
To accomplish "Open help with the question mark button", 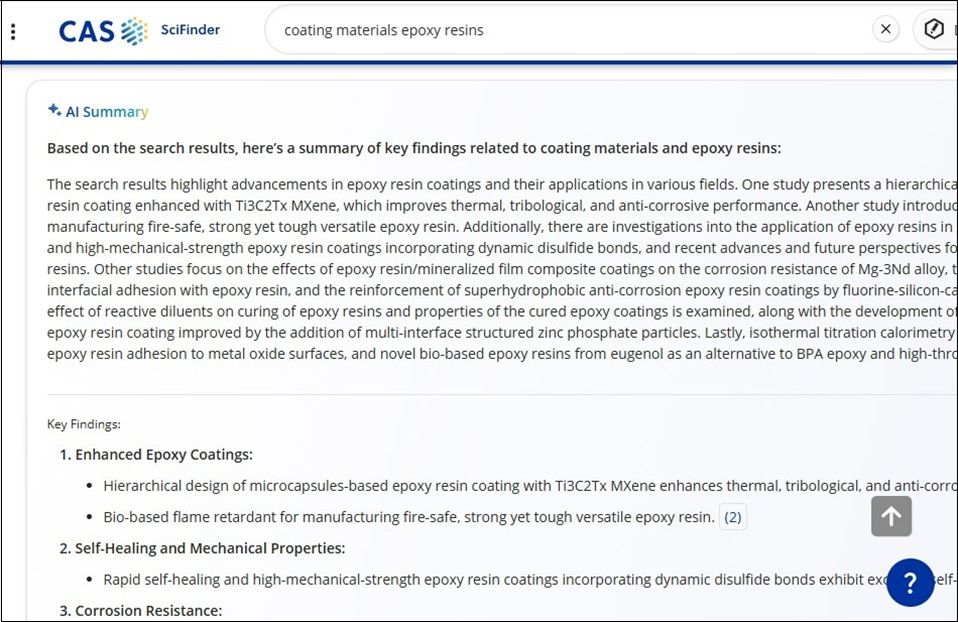I will pyautogui.click(x=910, y=583).
